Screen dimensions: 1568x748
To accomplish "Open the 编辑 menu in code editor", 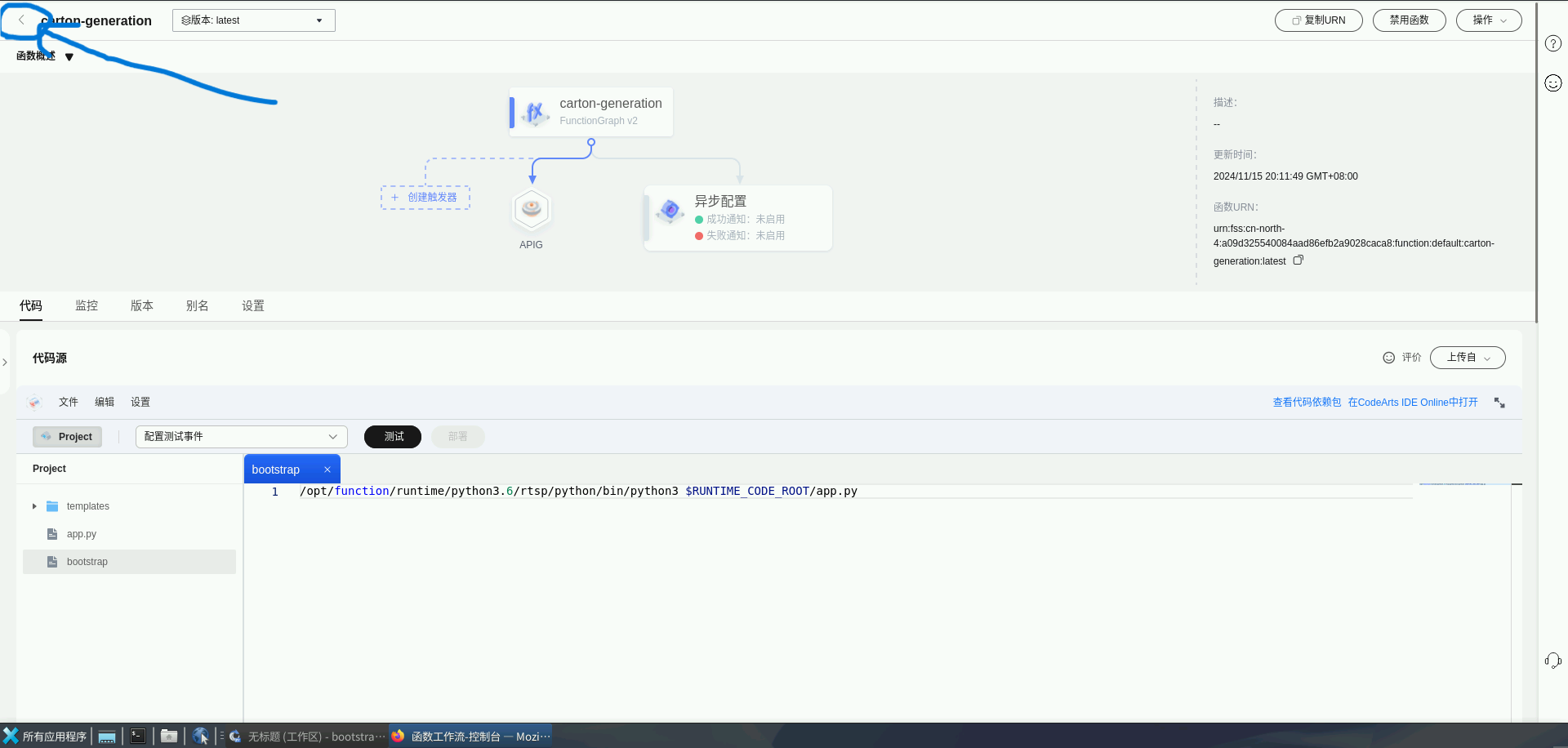I will (105, 402).
